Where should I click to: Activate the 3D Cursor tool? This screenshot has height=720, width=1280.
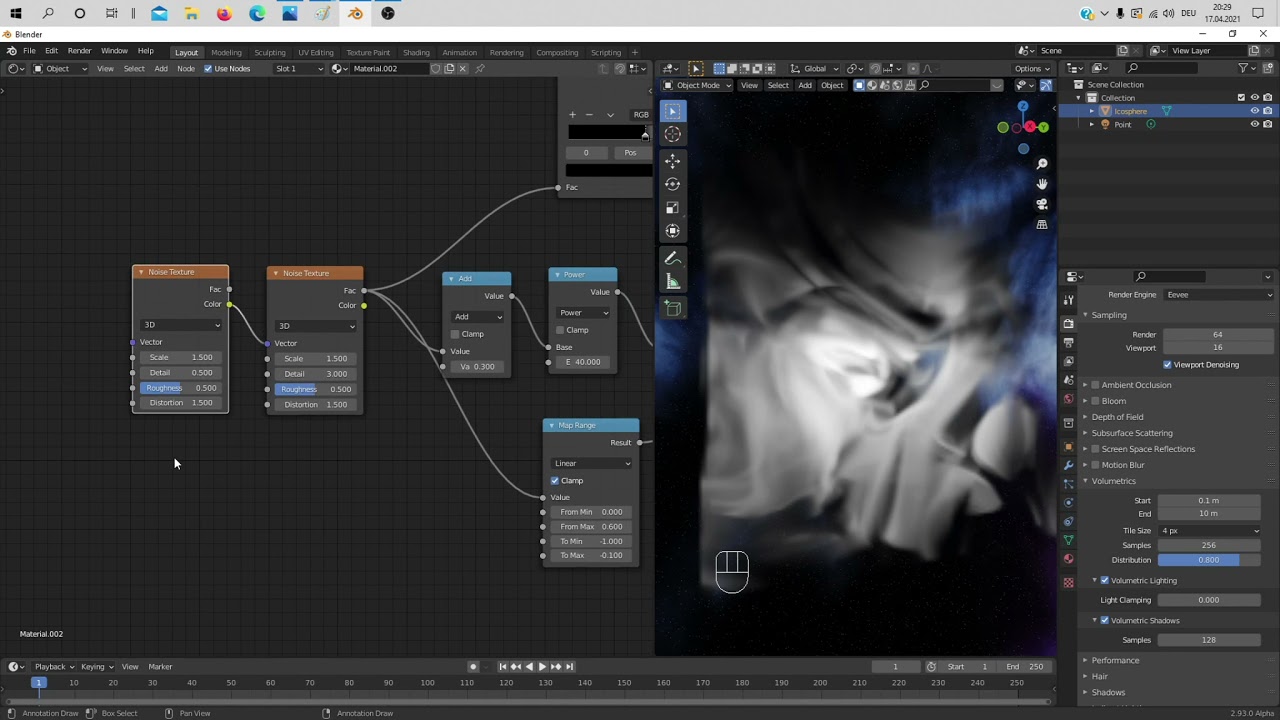(672, 135)
